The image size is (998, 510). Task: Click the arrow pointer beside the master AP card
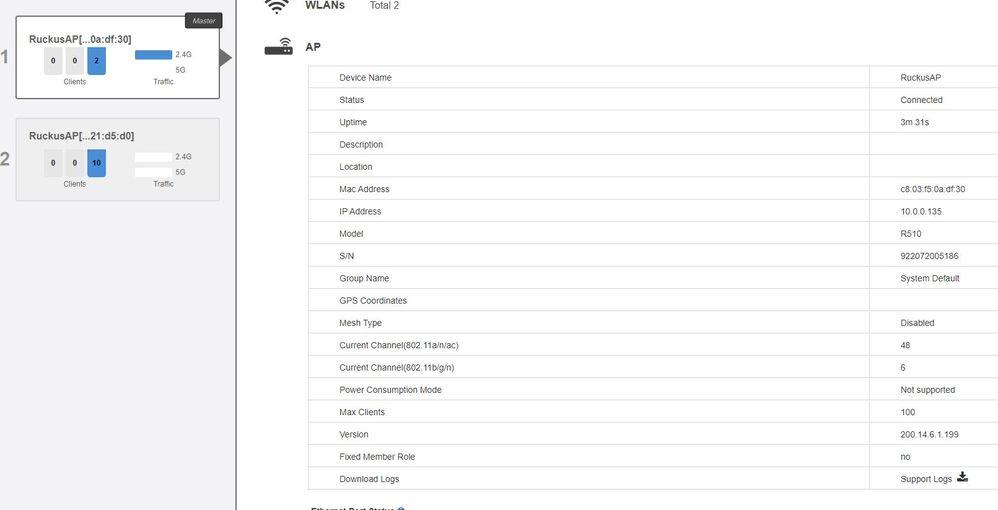(225, 58)
